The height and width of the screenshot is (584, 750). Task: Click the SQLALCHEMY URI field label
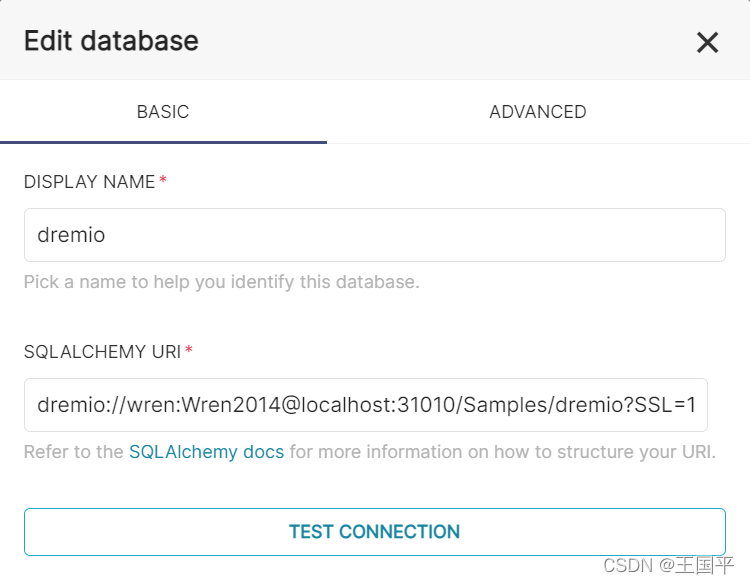click(x=102, y=352)
